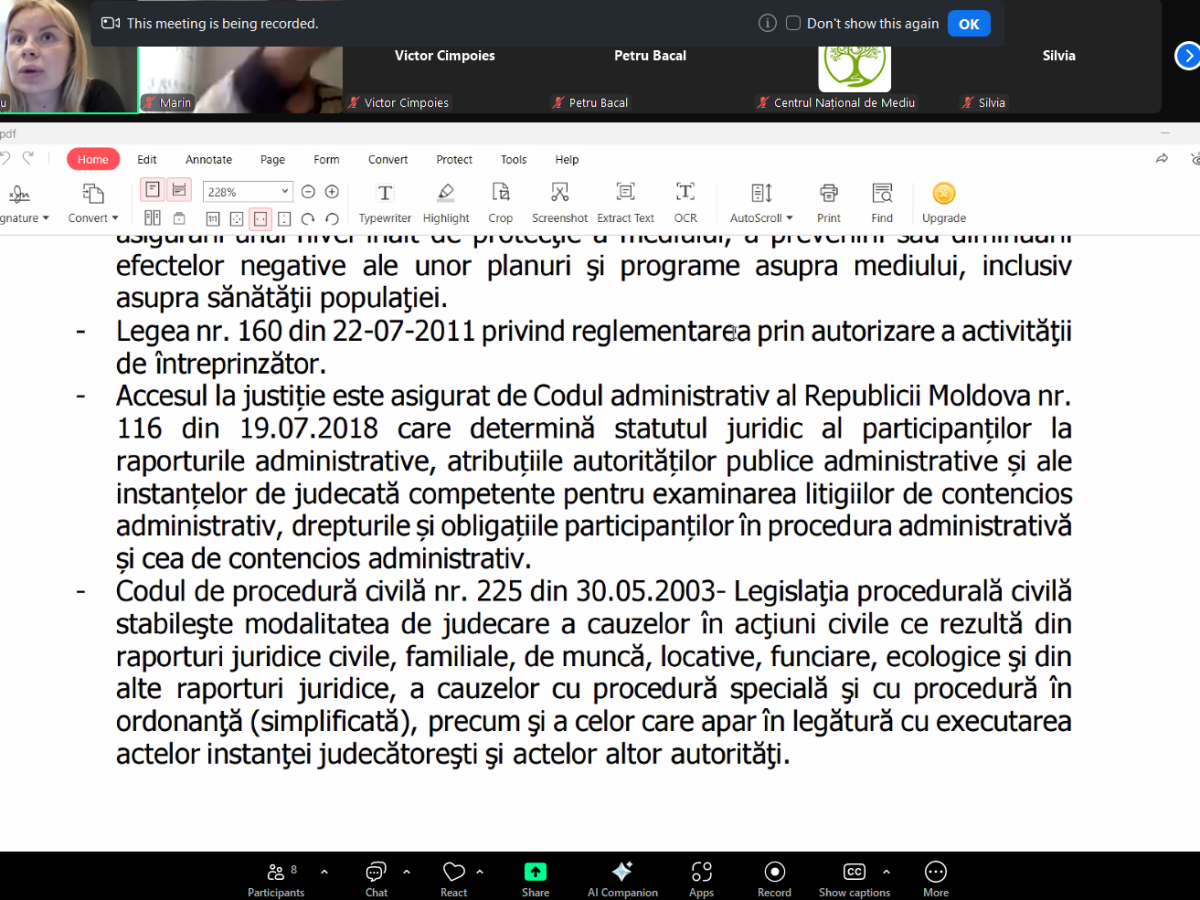Open the Annotate menu tab
This screenshot has width=1200, height=900.
pos(208,159)
